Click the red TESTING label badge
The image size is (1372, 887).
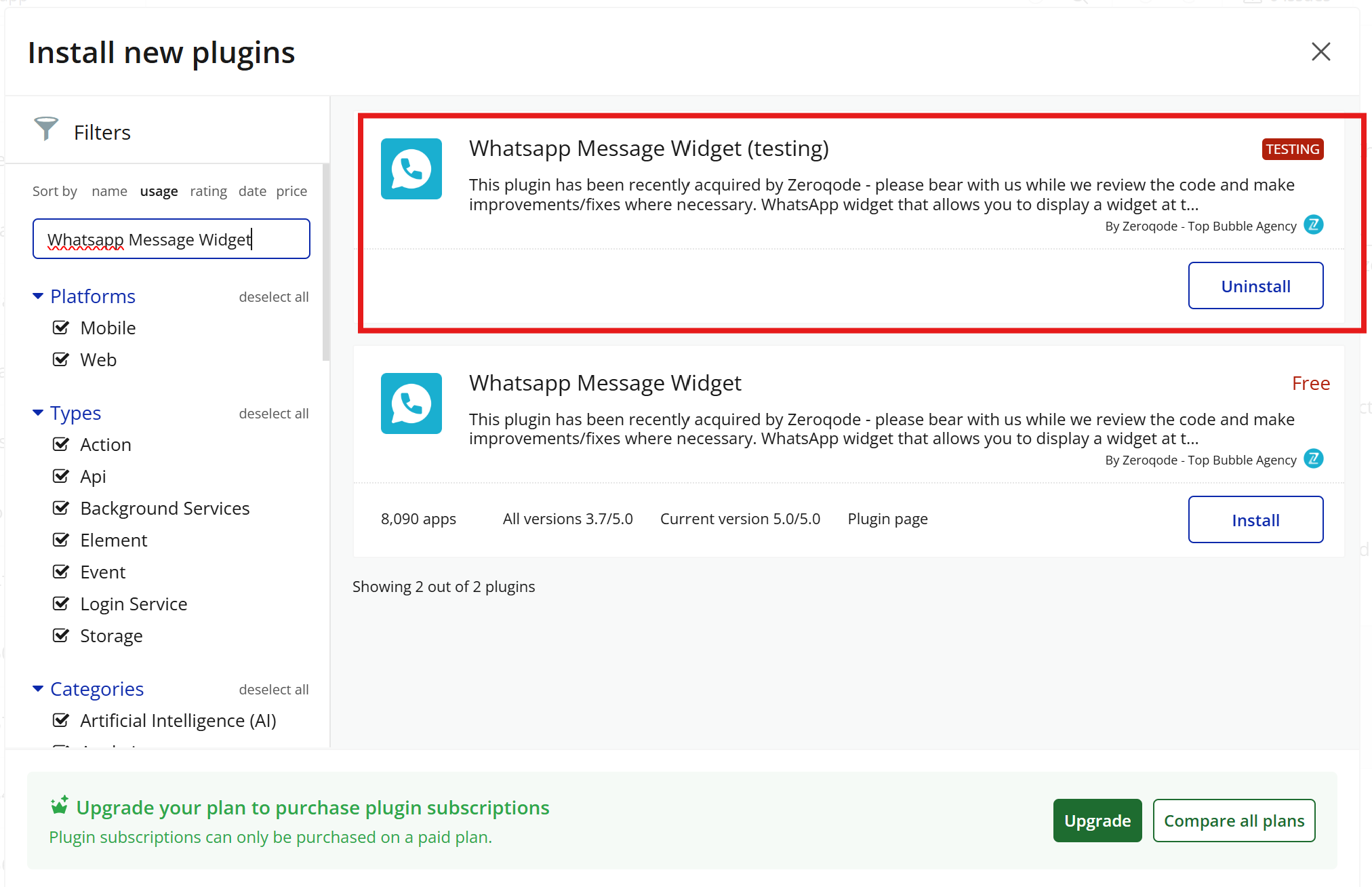[1292, 149]
